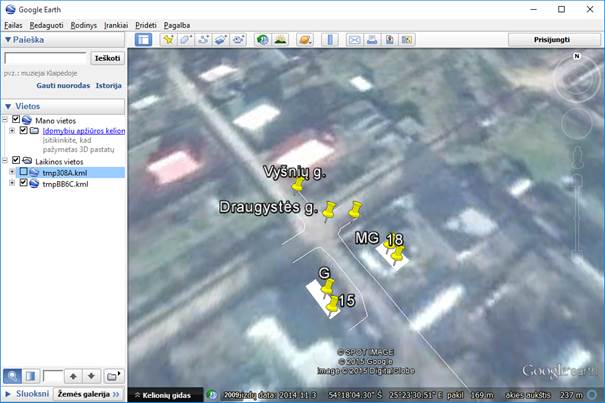Expand the Įdomybių apžiūros kelionė node
This screenshot has height=403, width=605.
click(x=12, y=130)
